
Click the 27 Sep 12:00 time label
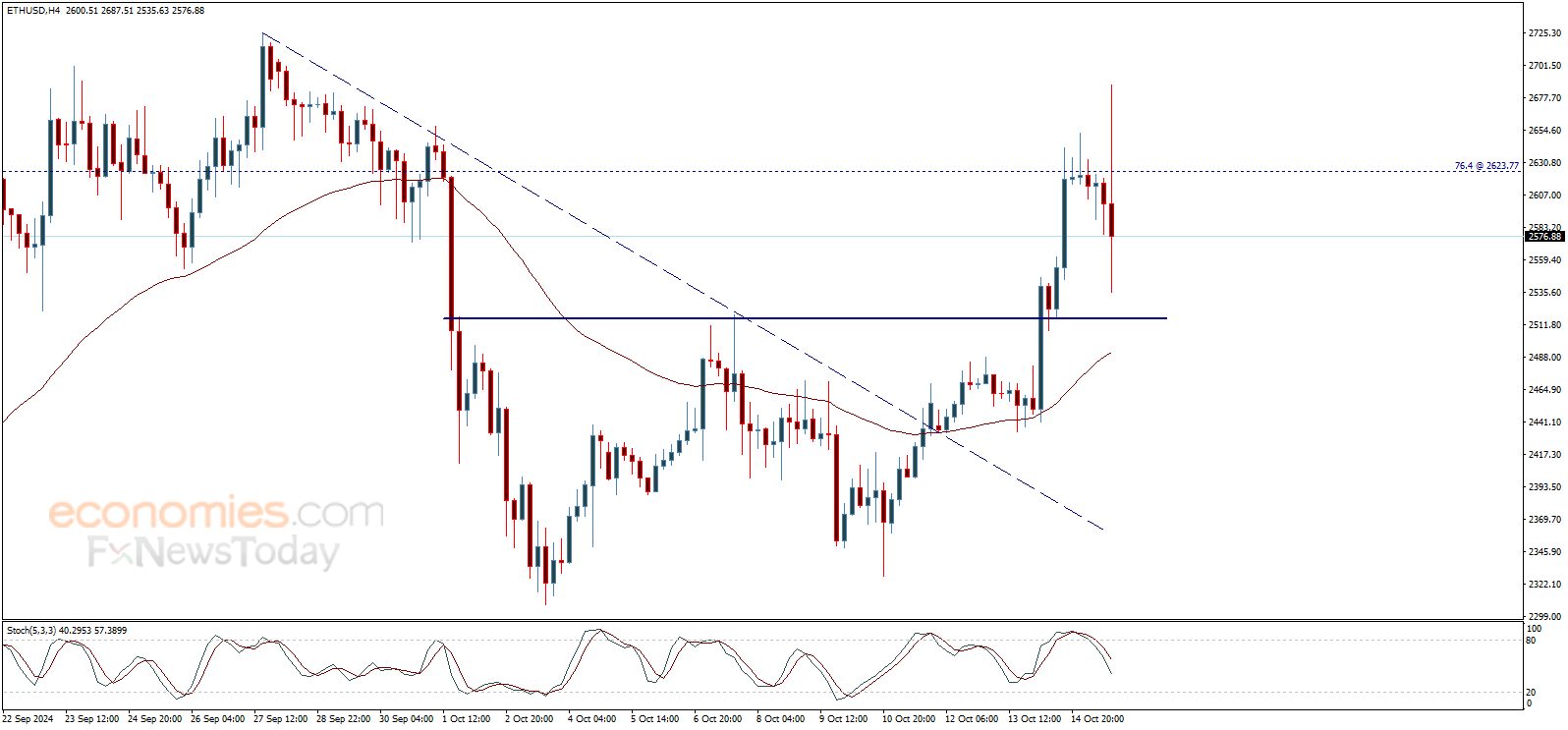click(280, 719)
